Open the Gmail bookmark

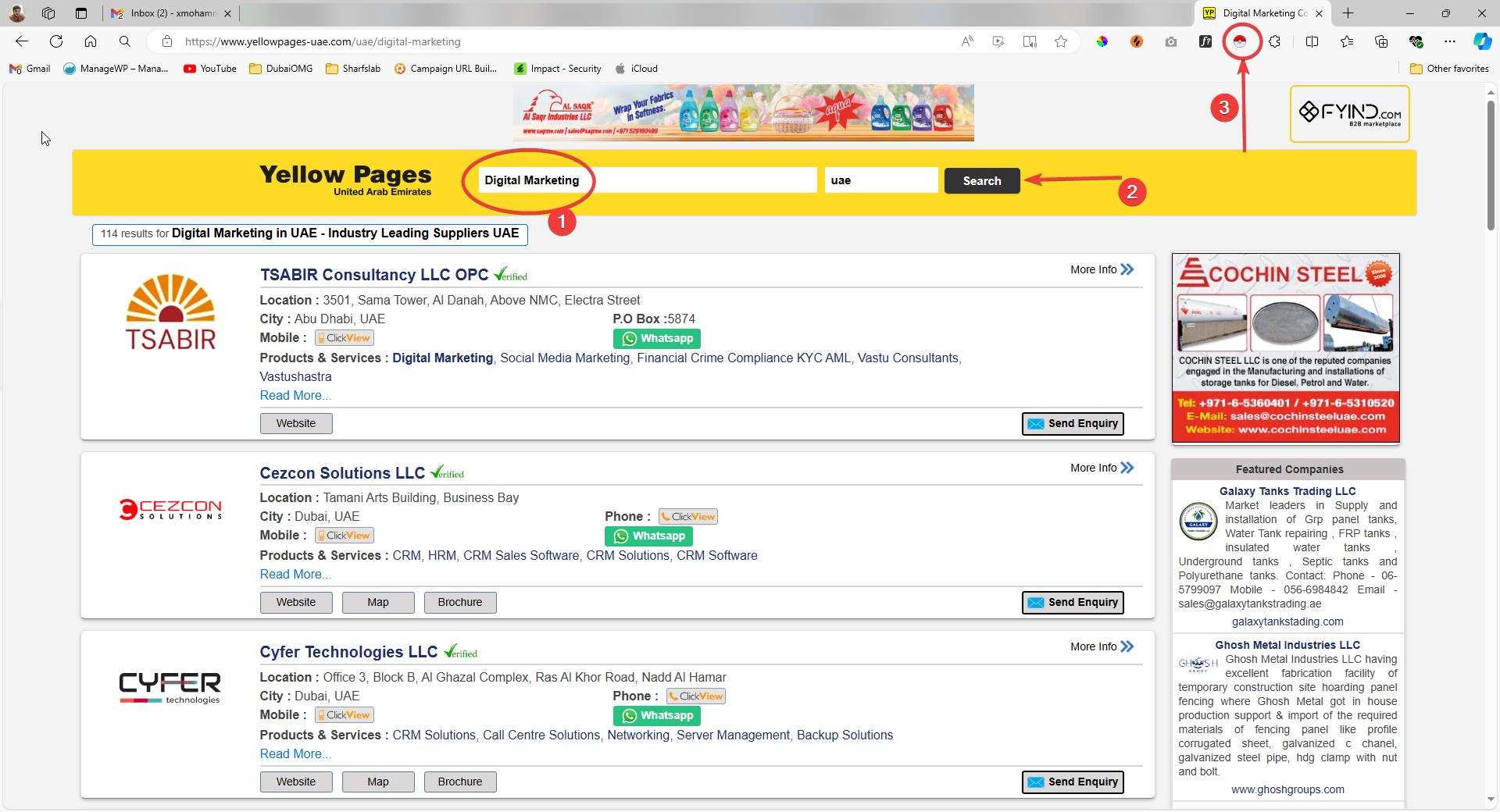30,69
